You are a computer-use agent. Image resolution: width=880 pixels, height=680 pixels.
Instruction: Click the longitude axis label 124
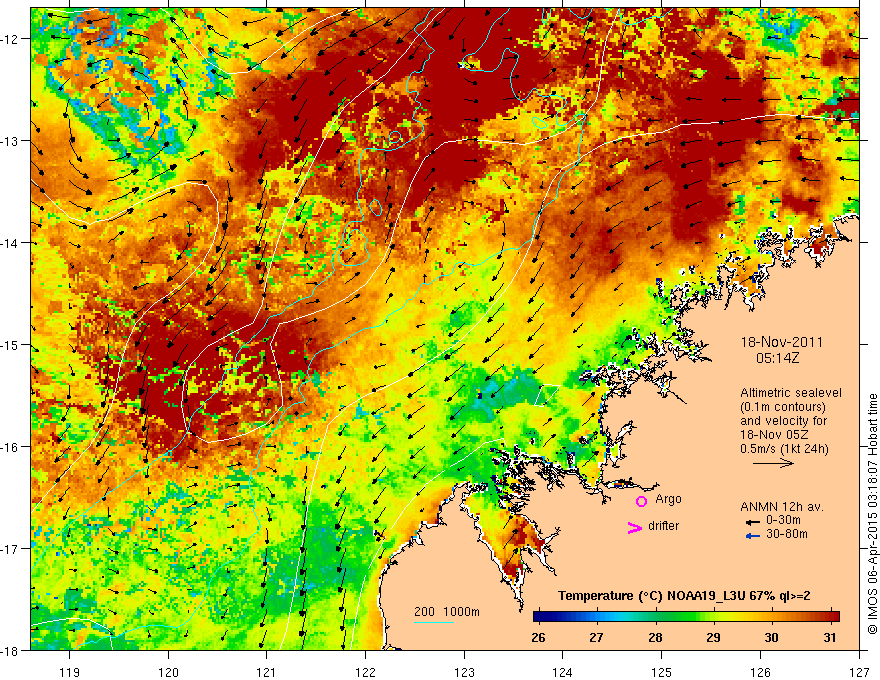point(563,673)
